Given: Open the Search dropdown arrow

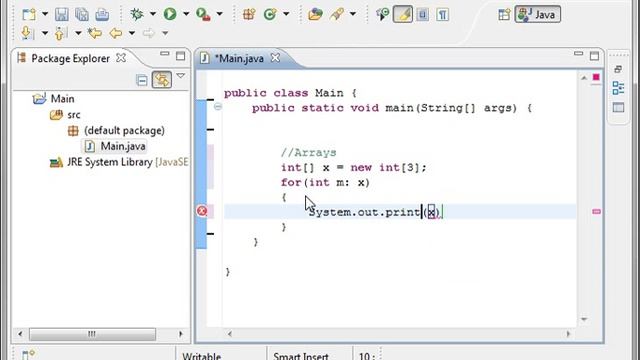Looking at the screenshot, I should coord(353,14).
